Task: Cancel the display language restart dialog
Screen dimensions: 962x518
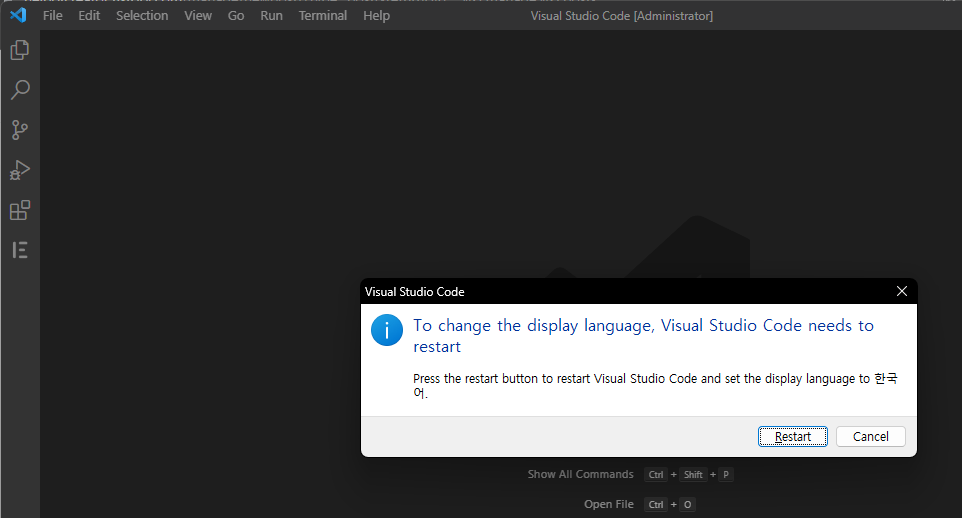Action: tap(871, 436)
